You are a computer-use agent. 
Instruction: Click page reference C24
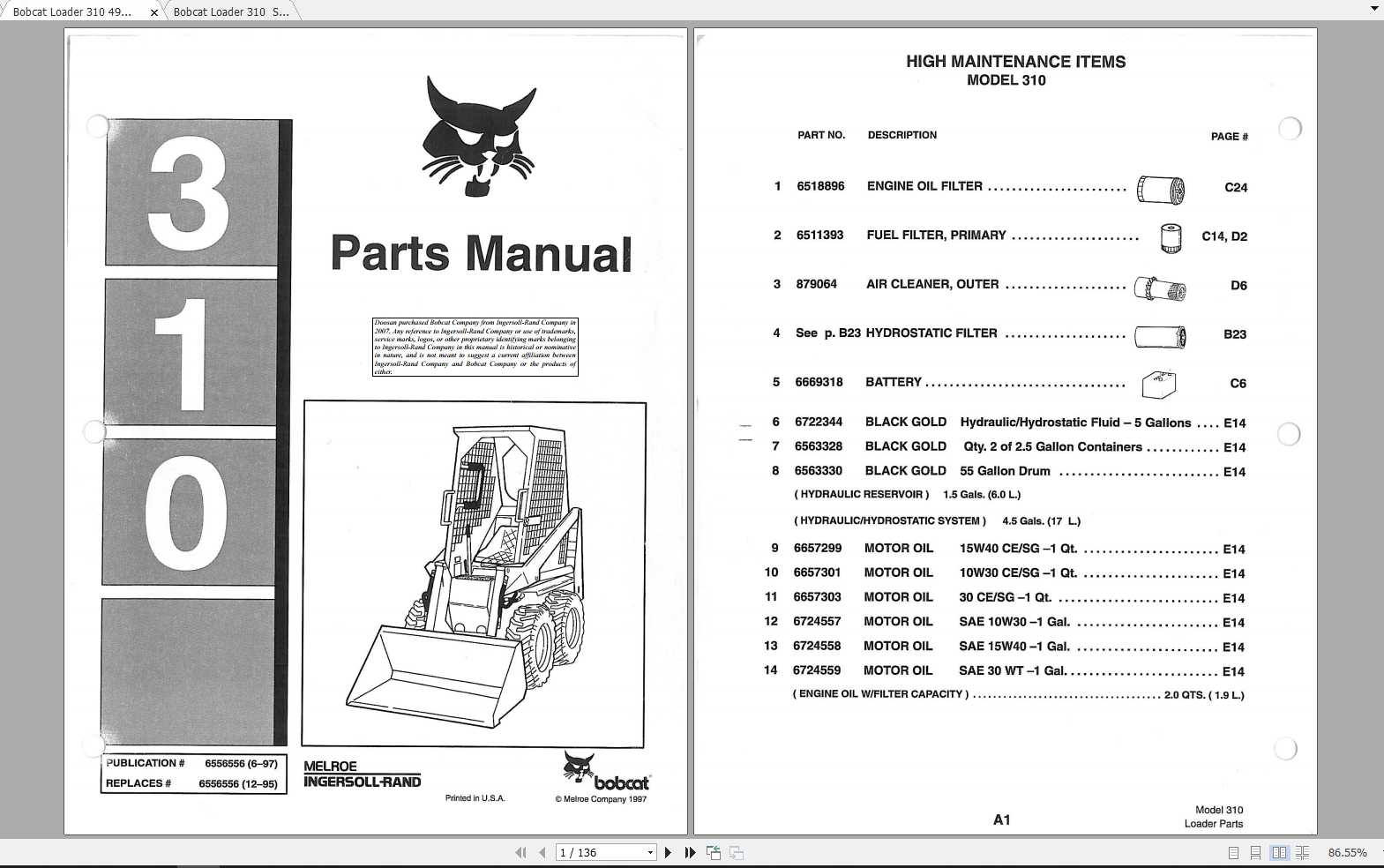(x=1236, y=188)
